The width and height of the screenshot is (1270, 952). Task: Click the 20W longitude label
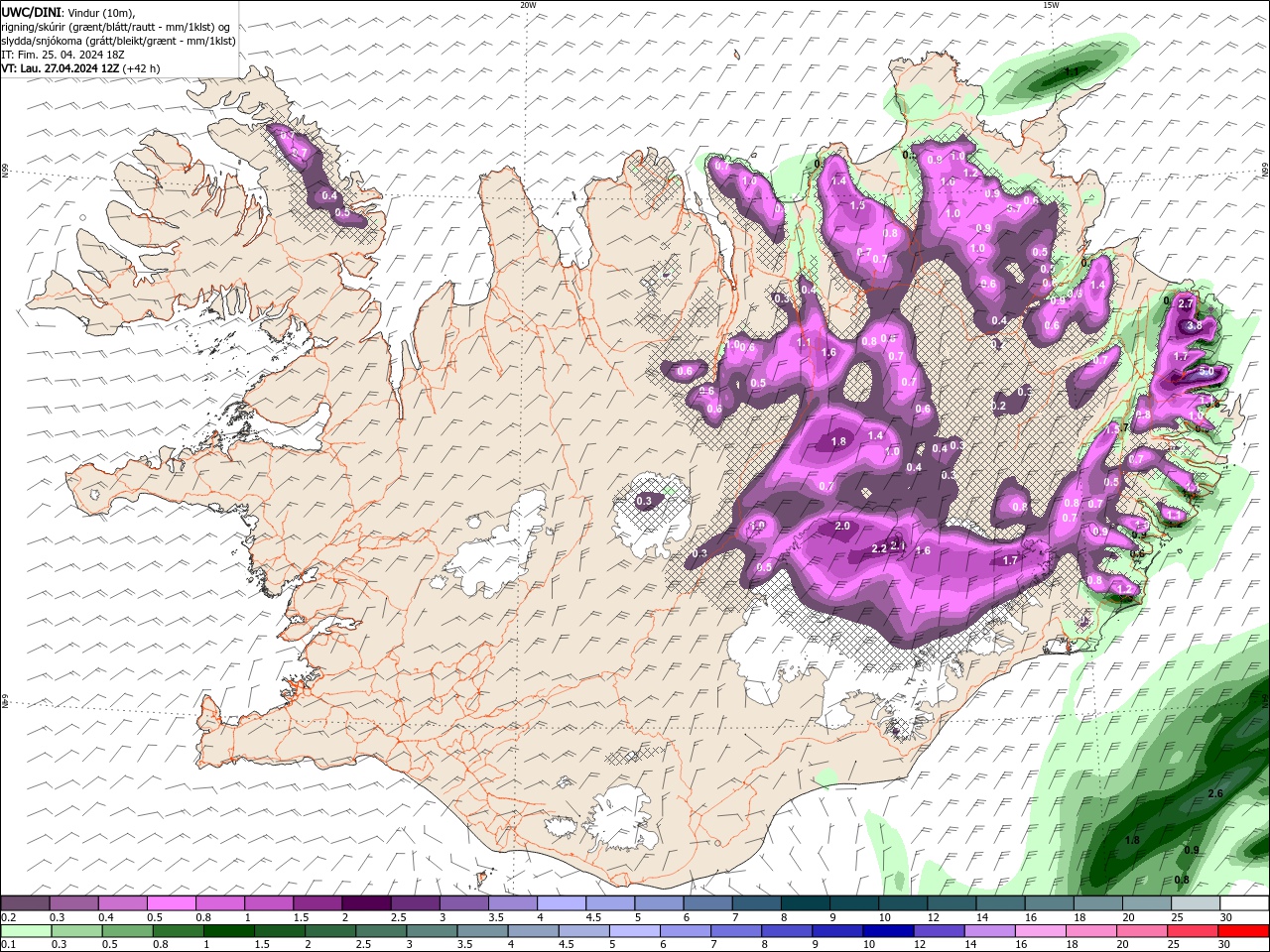(x=528, y=5)
